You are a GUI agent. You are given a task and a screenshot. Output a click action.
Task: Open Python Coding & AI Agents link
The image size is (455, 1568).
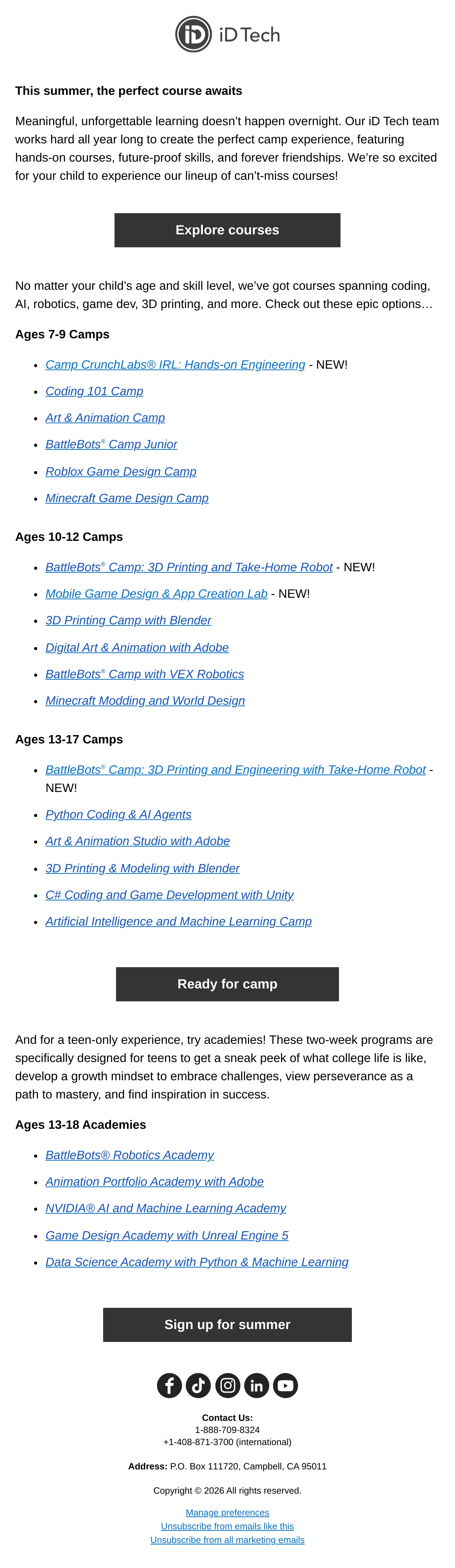[119, 814]
